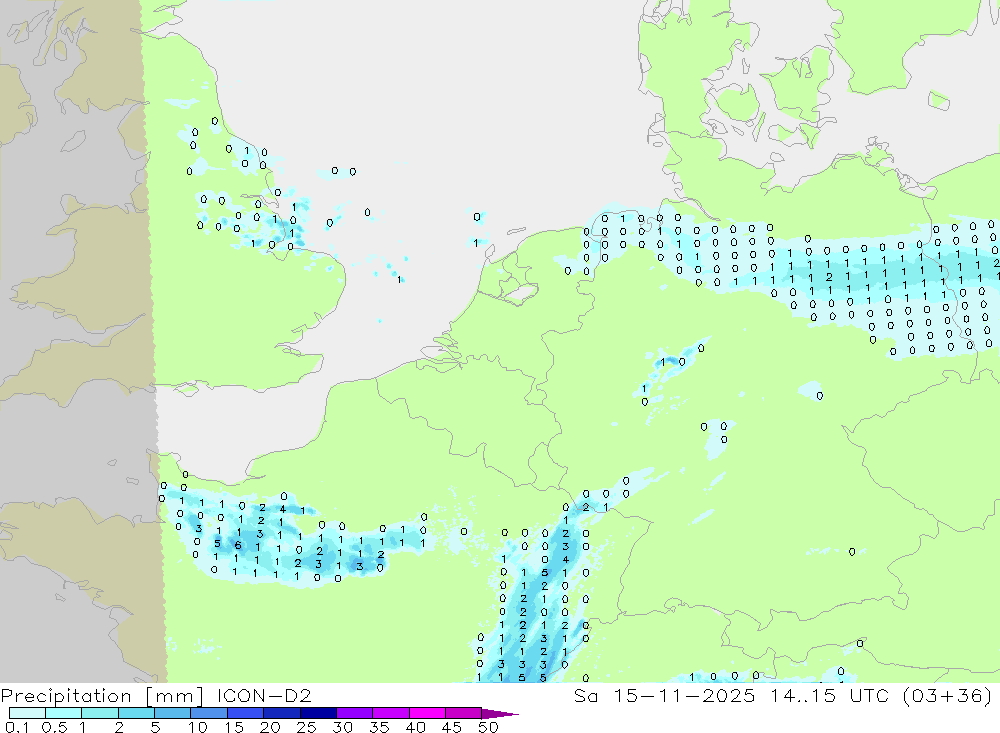The image size is (1000, 733).
Task: Select the 45–50 mm legend swatch
Action: tap(463, 713)
